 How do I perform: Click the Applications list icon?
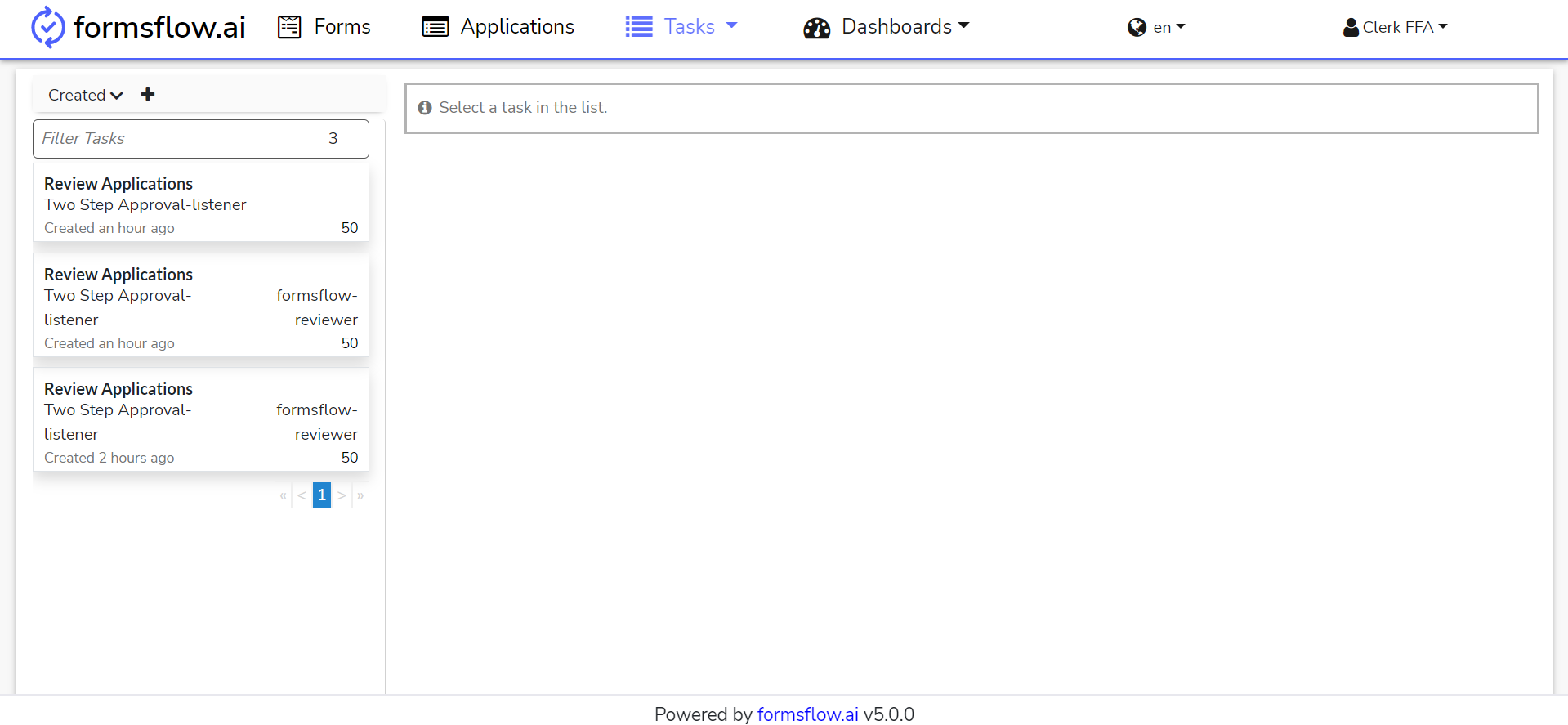click(x=436, y=27)
